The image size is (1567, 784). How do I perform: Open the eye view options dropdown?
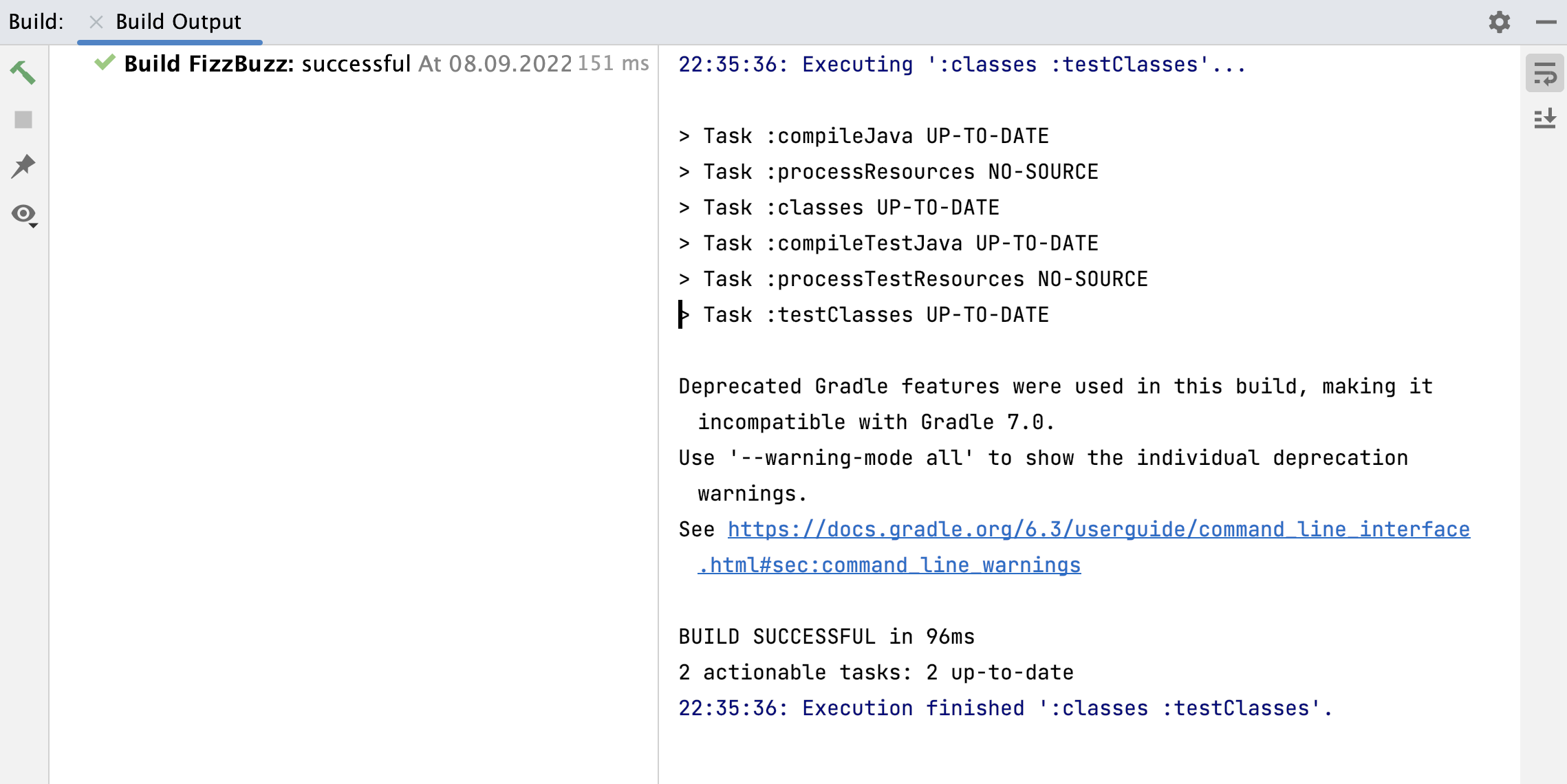coord(24,215)
